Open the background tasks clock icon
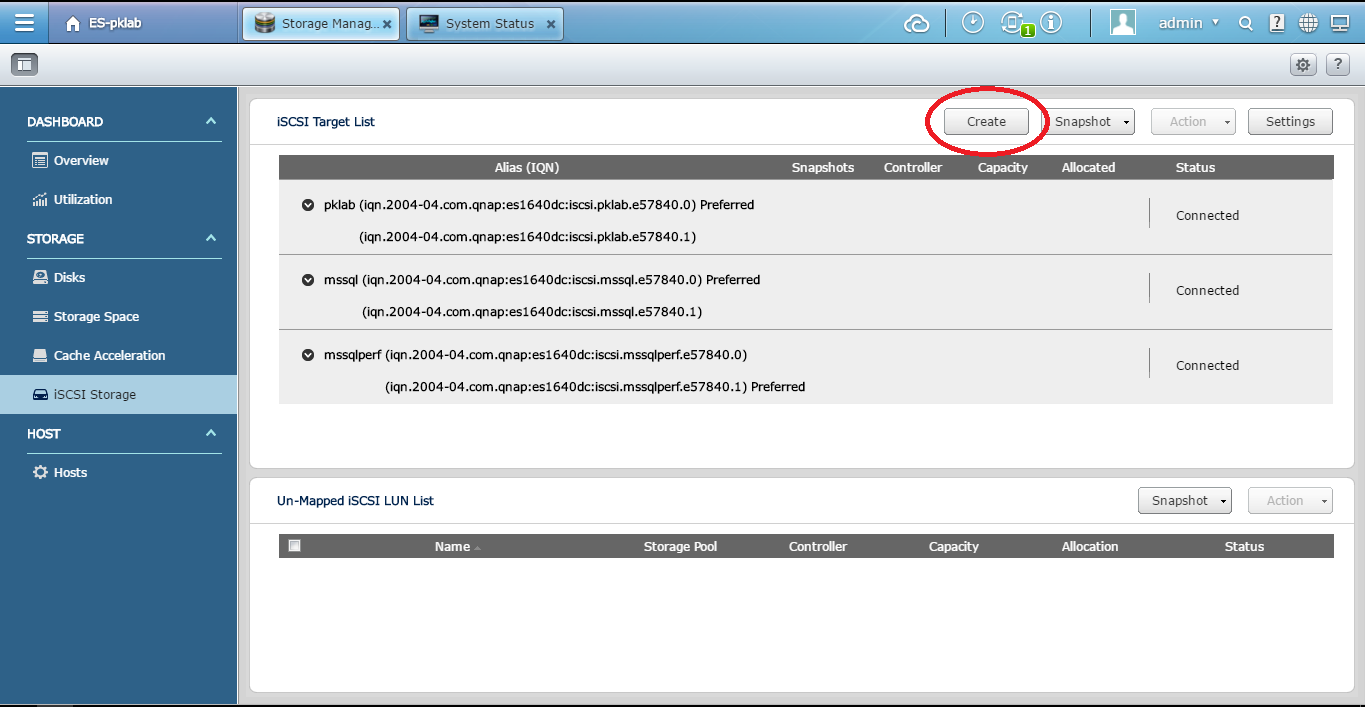The width and height of the screenshot is (1365, 707). pos(972,23)
